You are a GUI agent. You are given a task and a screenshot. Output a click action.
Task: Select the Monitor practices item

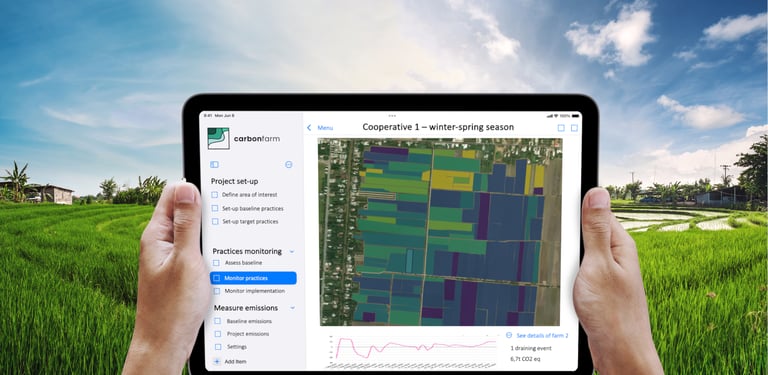253,278
